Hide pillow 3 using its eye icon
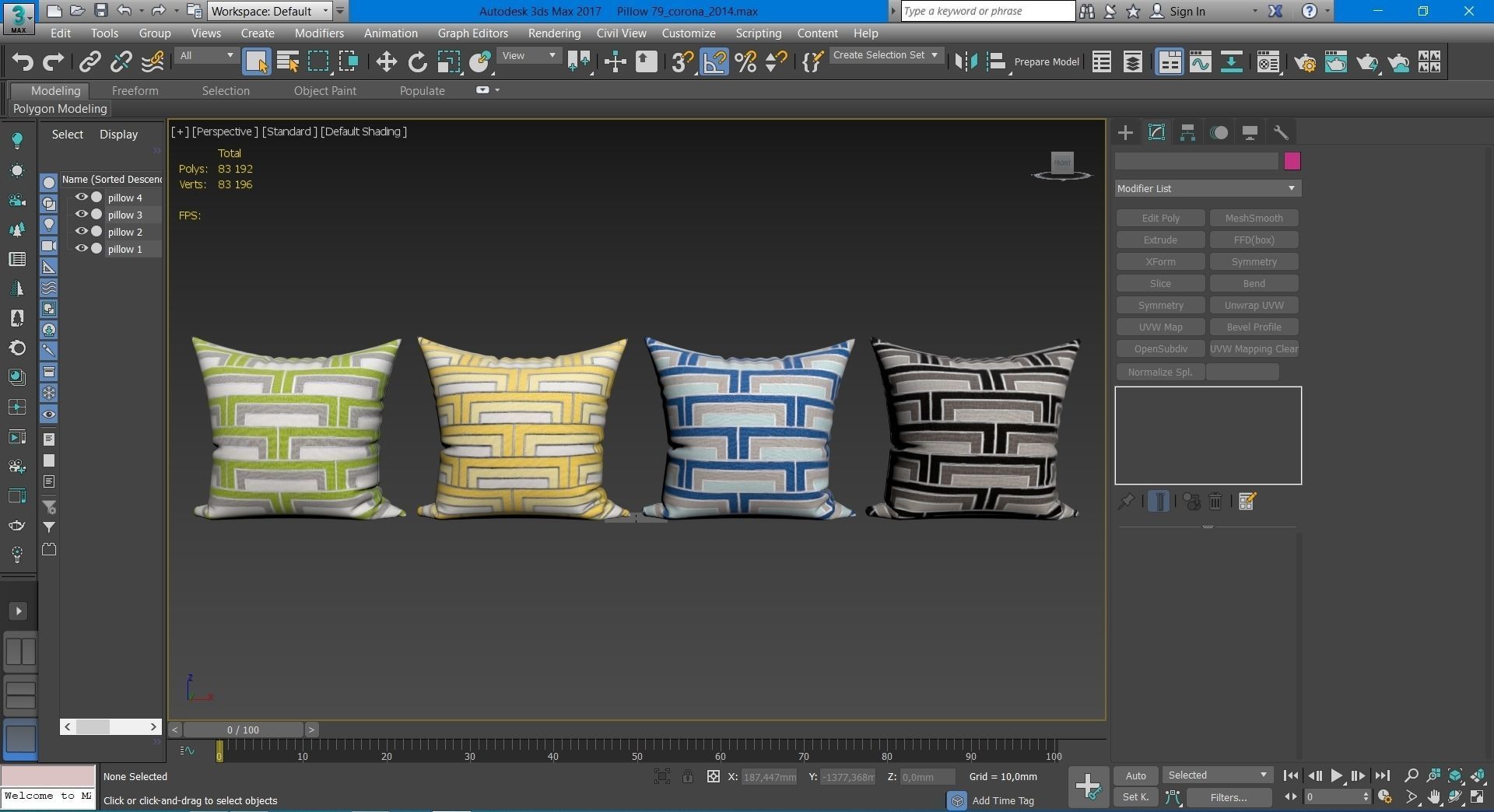Viewport: 1494px width, 812px height. click(81, 215)
